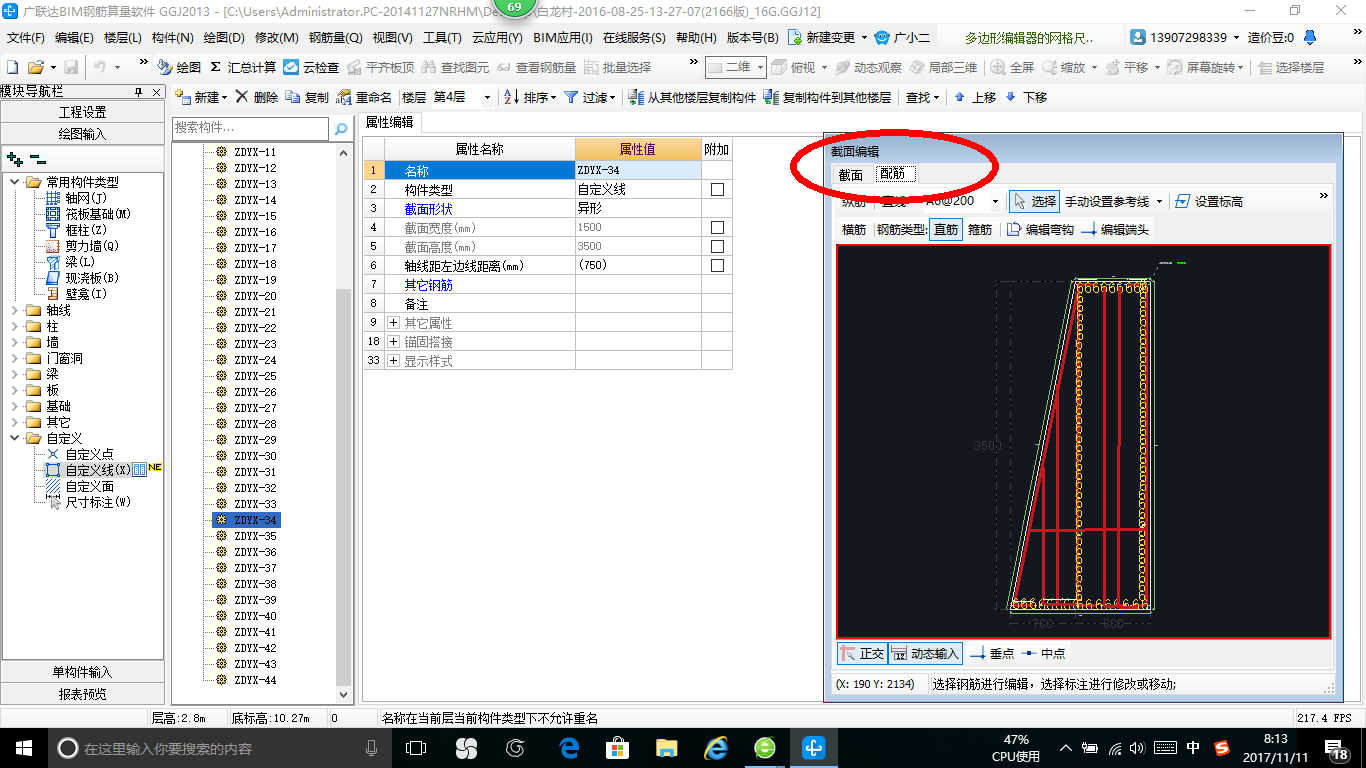Open 钢筋量(Q) menu
Screen dimensions: 1366x768
[x=335, y=38]
